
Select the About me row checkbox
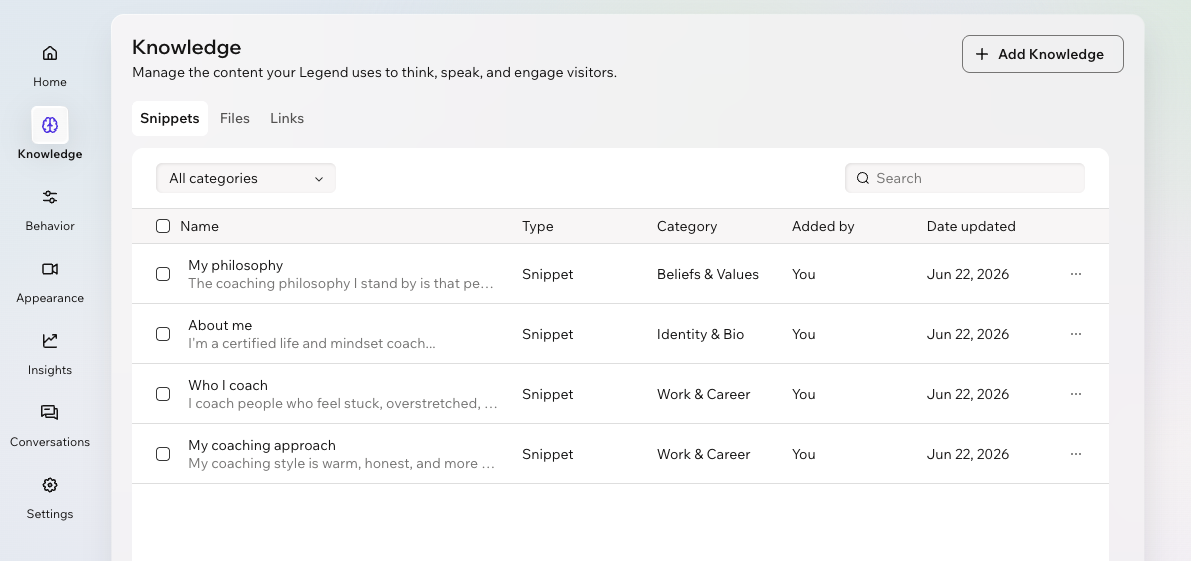163,334
